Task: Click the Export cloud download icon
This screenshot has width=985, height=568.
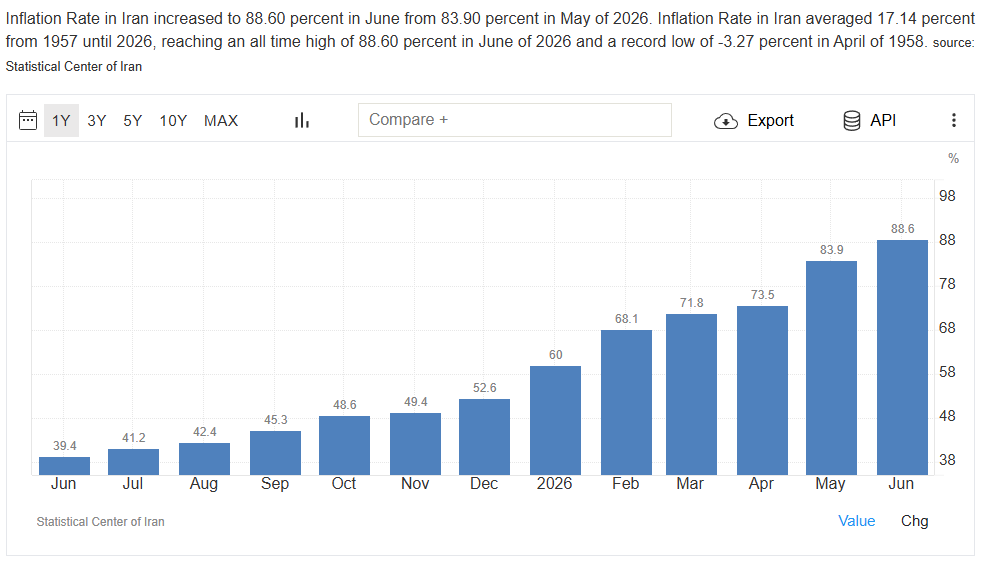Action: point(726,121)
